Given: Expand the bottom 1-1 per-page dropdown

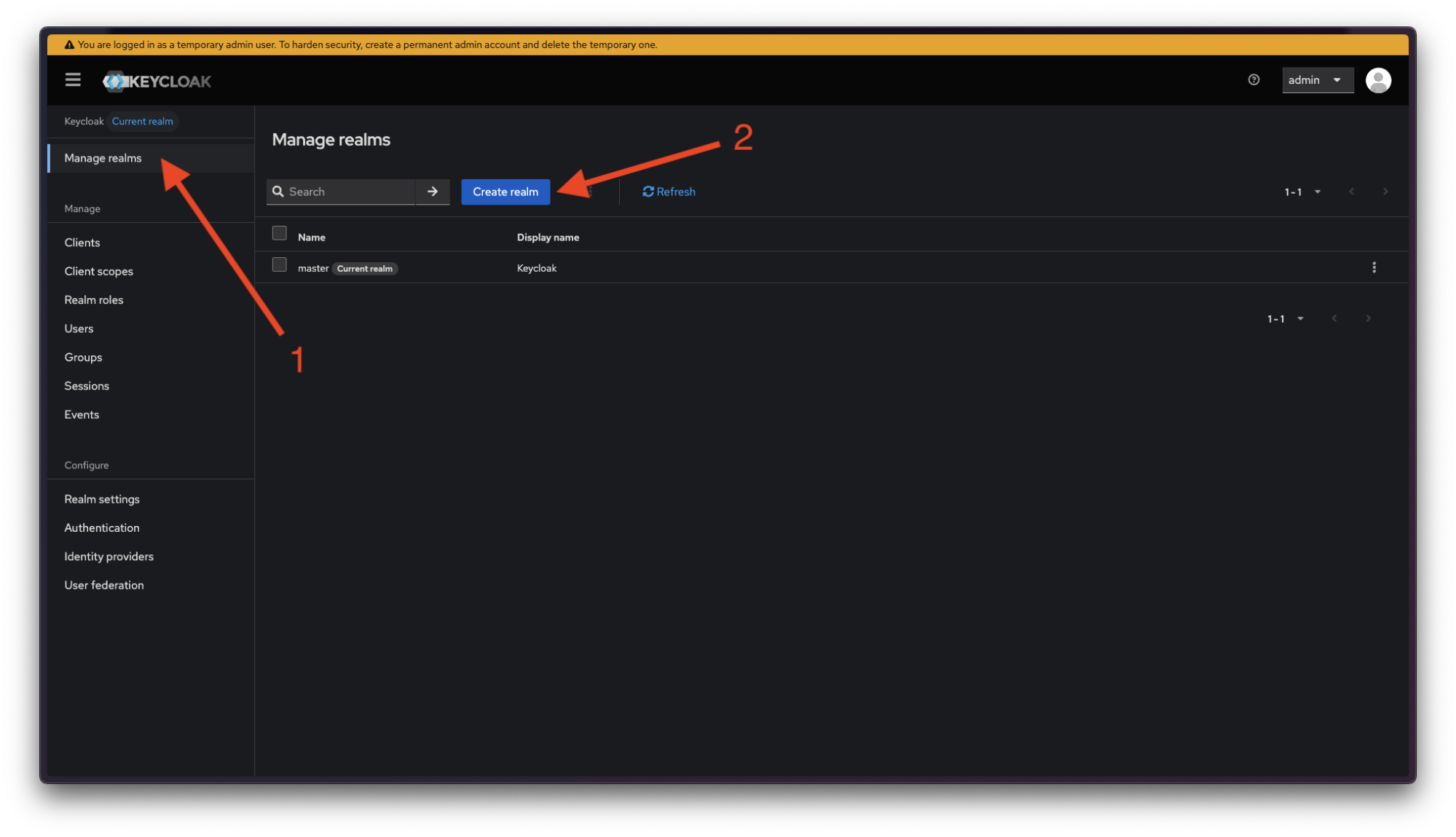Looking at the screenshot, I should point(1286,318).
